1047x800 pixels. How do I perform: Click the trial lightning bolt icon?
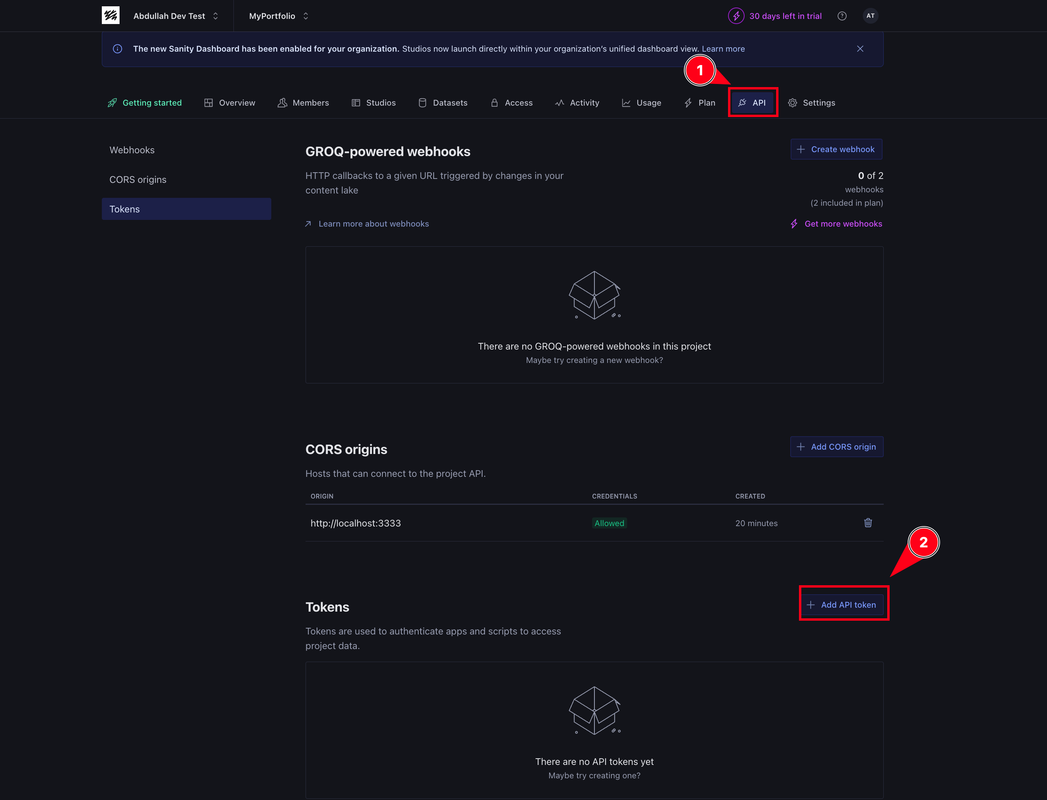[736, 16]
